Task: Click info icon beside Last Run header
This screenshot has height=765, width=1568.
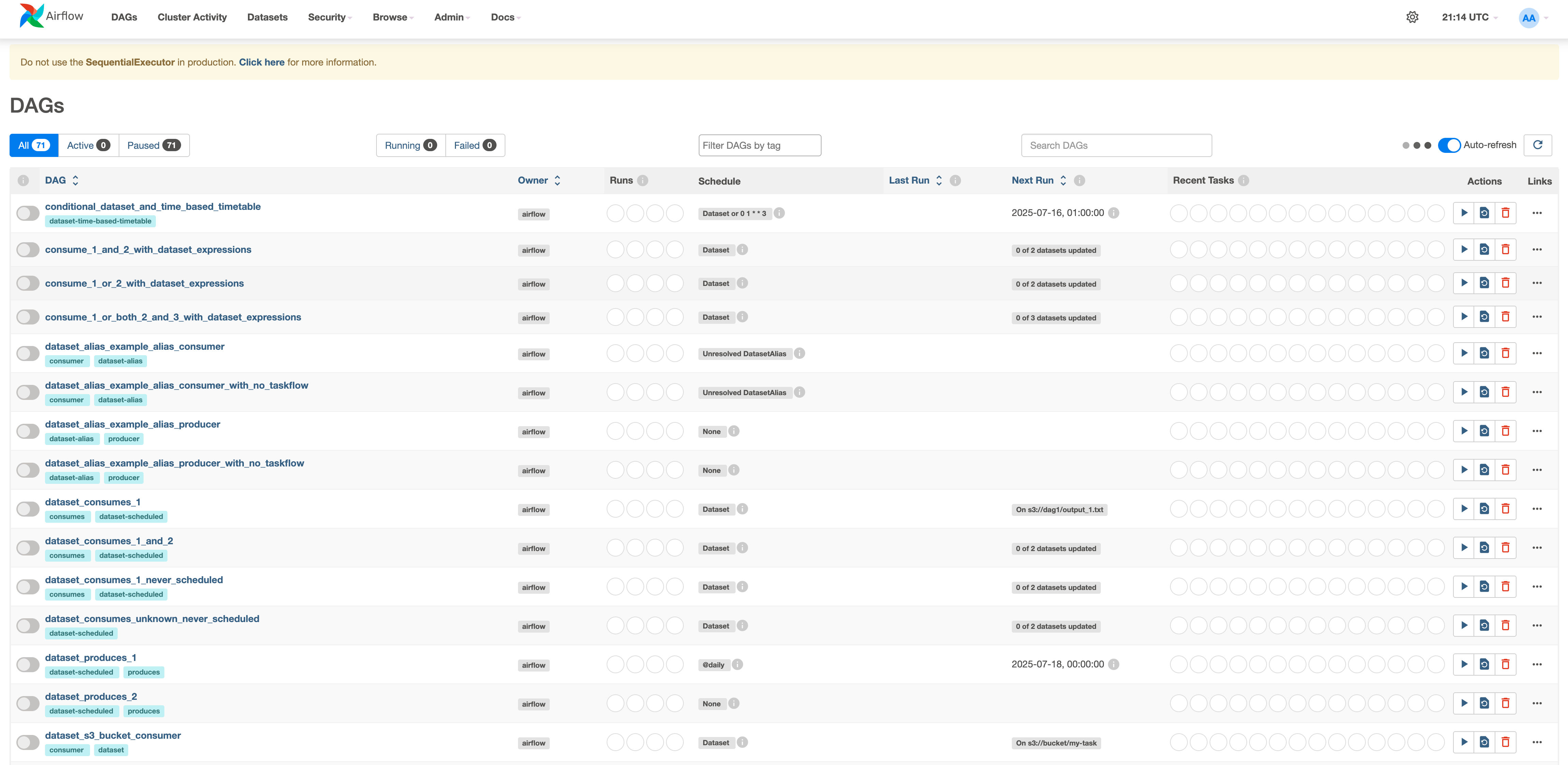Action: click(x=955, y=180)
